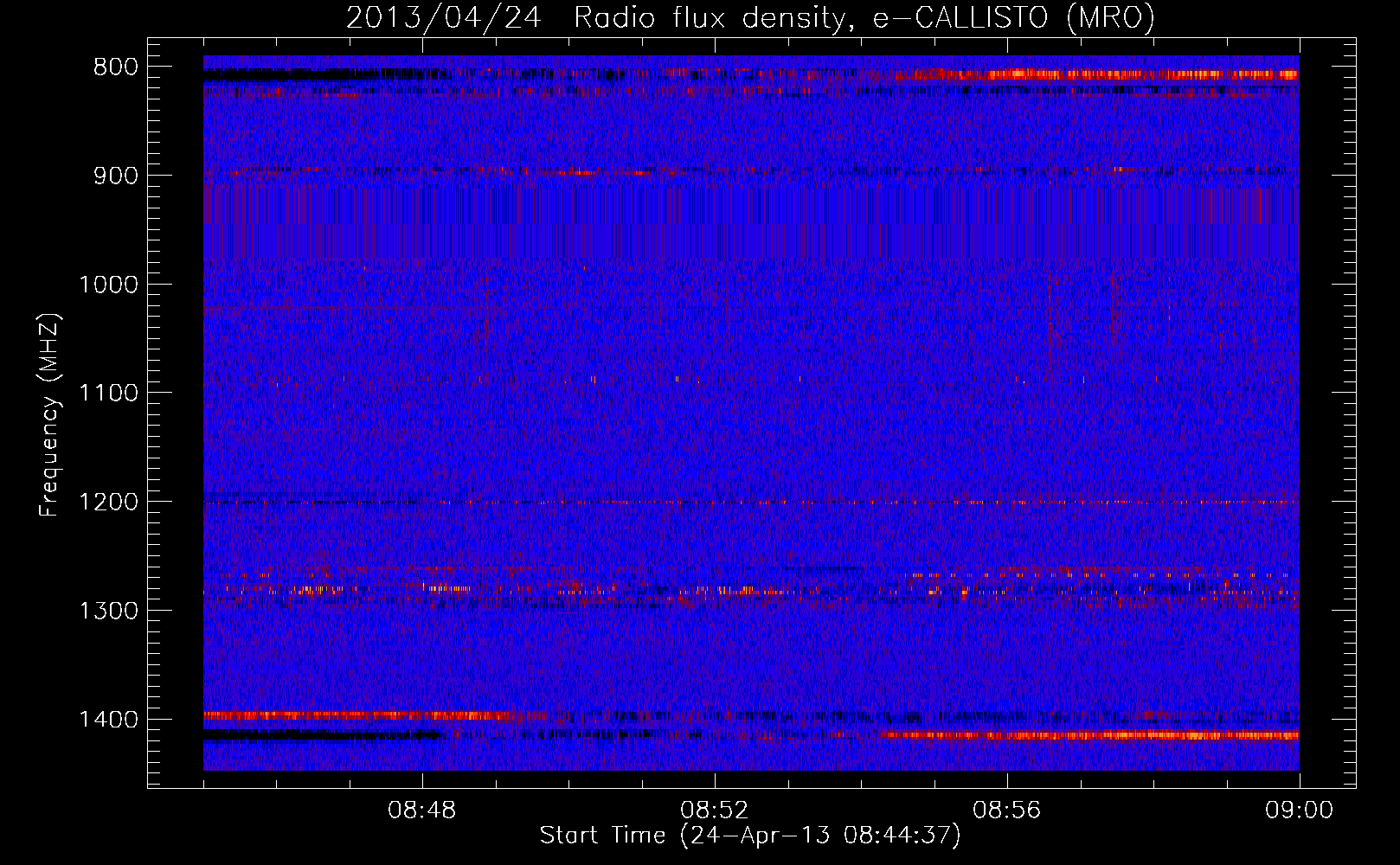Viewport: 1400px width, 865px height.
Task: Select the 900 frequency tick label
Action: coord(116,176)
